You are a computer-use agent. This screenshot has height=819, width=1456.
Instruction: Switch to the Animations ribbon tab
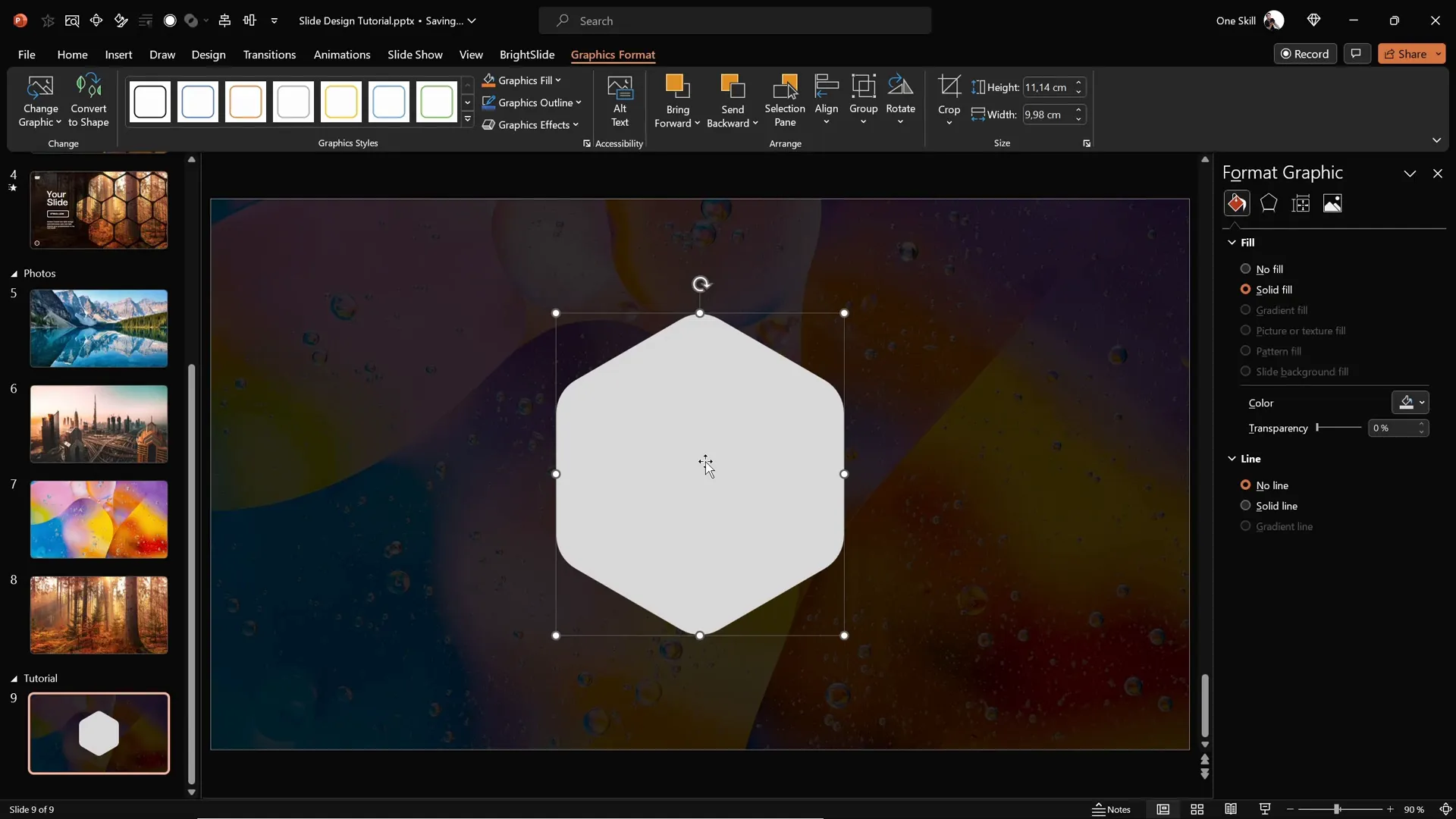(x=343, y=55)
